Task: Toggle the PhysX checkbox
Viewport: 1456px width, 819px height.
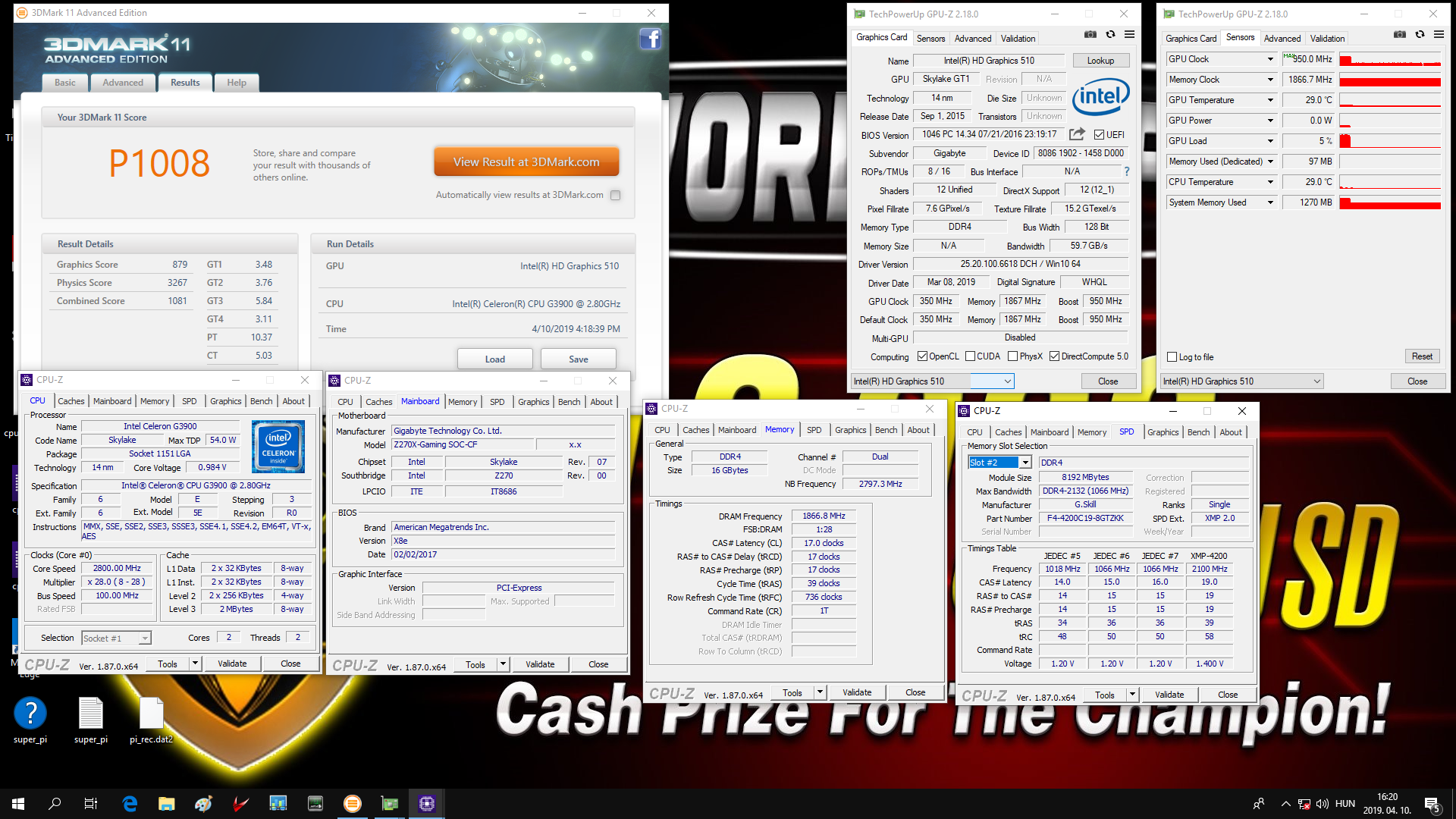Action: click(x=1012, y=356)
